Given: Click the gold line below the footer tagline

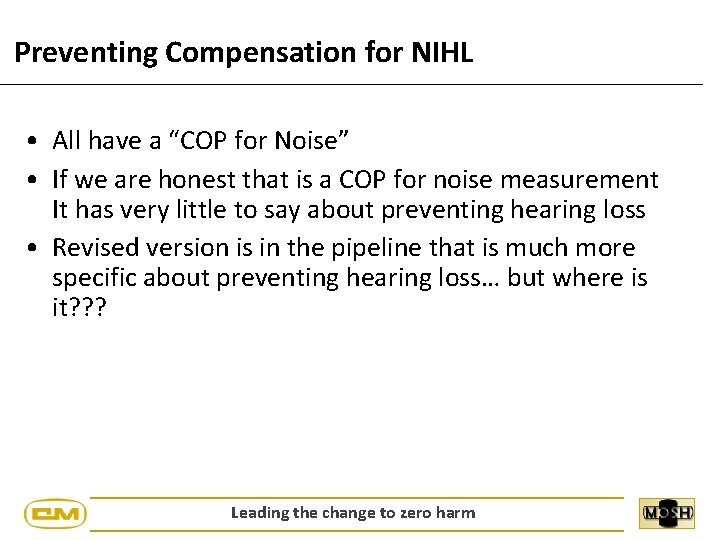Looking at the screenshot, I should coord(357,531).
